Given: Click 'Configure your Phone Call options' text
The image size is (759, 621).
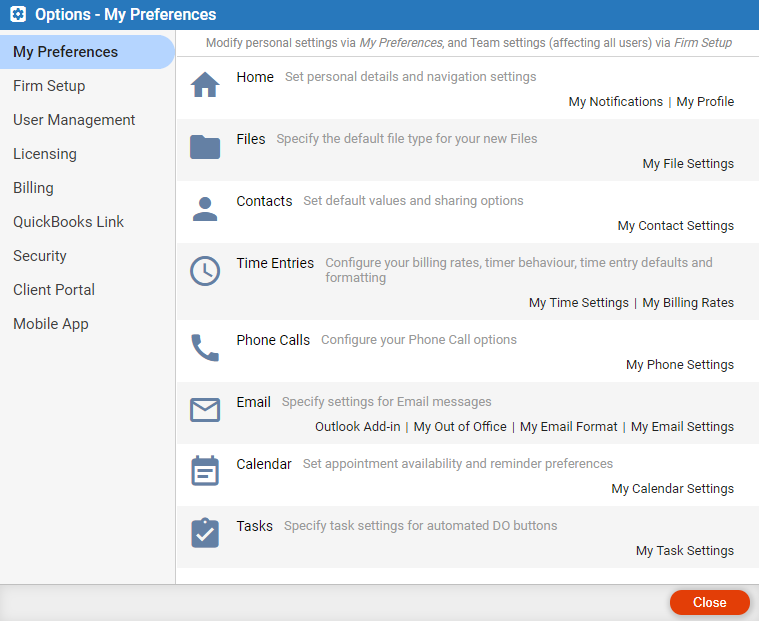Looking at the screenshot, I should pyautogui.click(x=419, y=340).
